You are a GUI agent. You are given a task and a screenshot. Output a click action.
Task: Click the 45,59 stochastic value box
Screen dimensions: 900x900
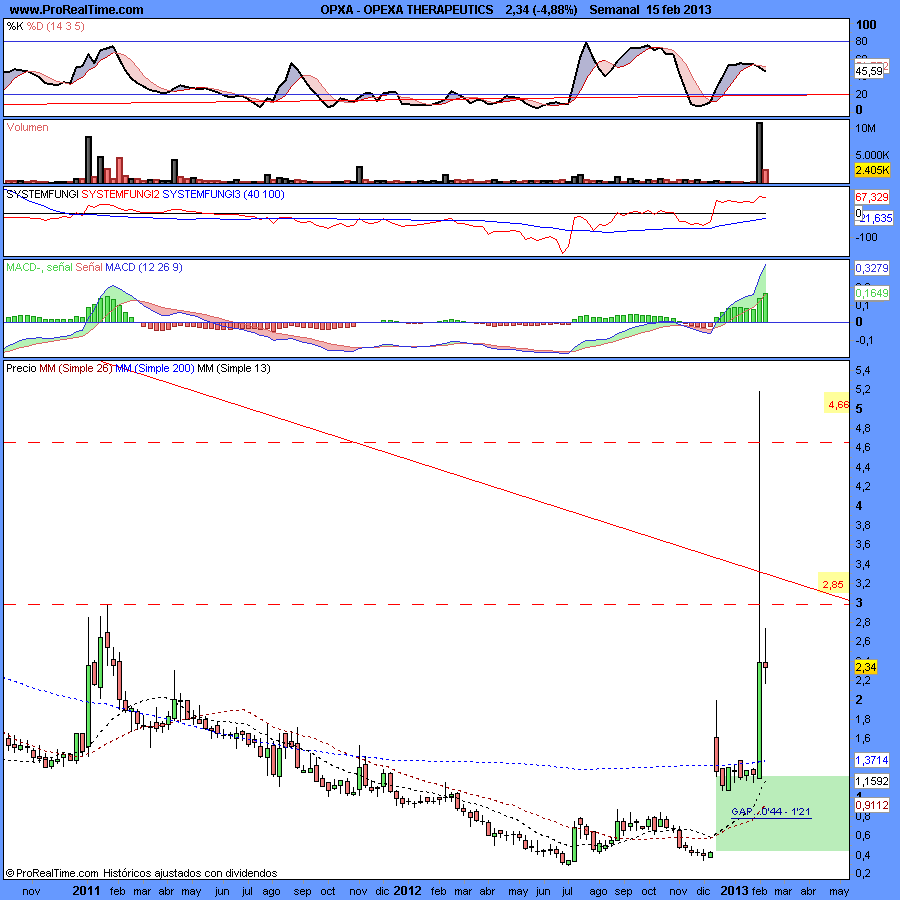[869, 71]
